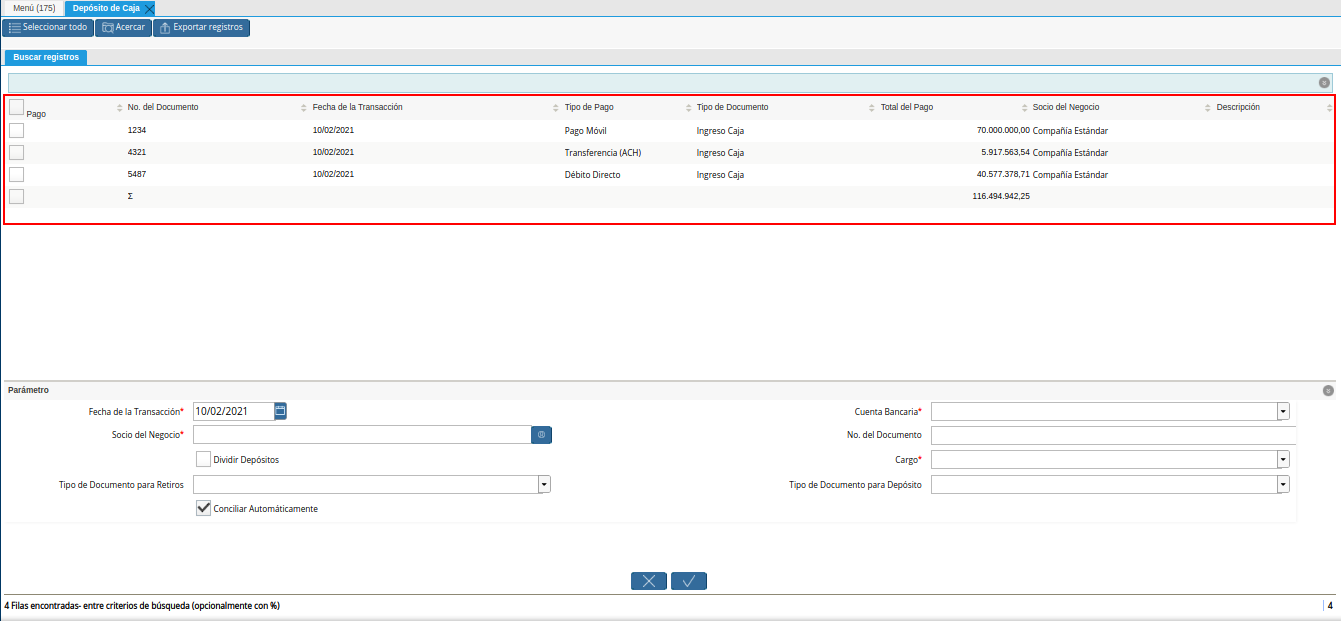Viewport: 1341px width, 621px height.
Task: Click the Seleccionar todo button
Action: [48, 27]
